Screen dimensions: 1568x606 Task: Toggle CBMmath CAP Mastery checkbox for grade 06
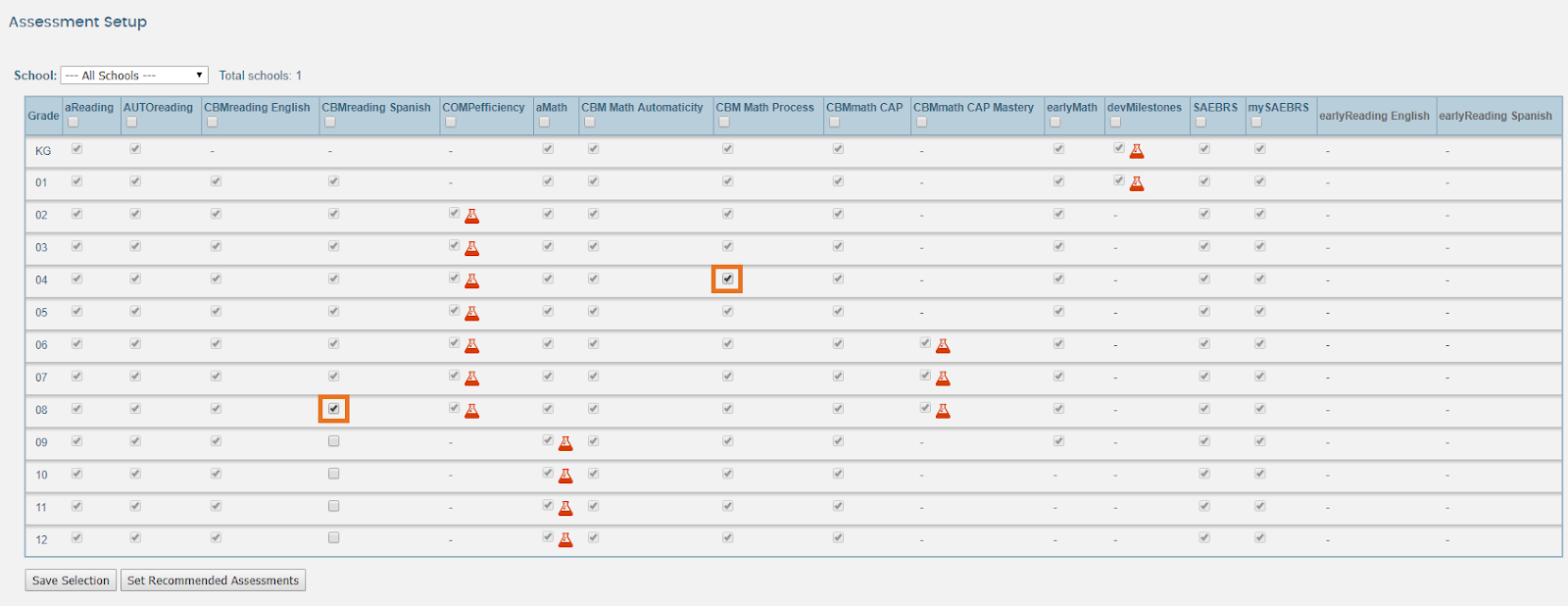point(925,343)
